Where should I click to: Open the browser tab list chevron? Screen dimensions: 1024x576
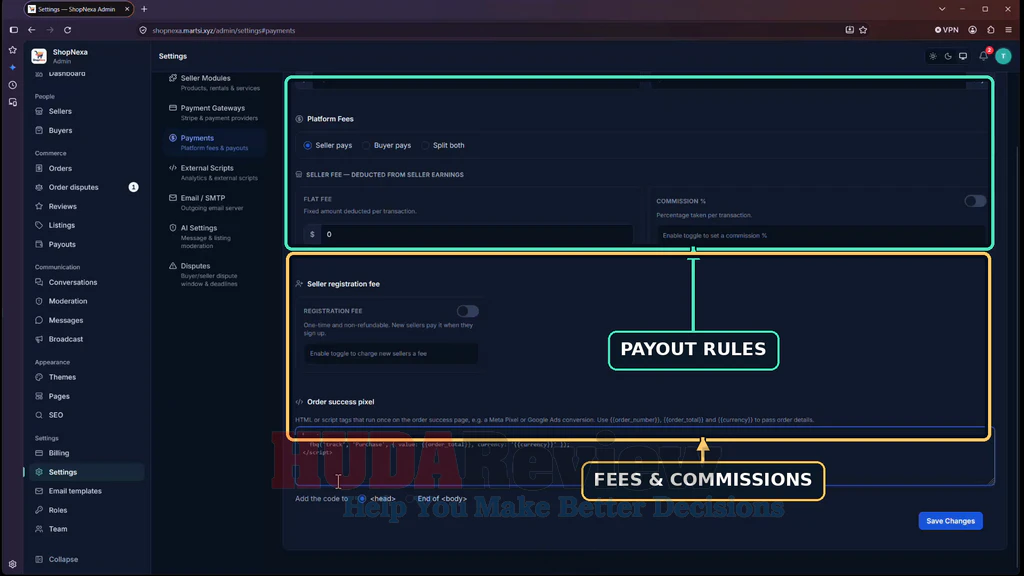(x=942, y=9)
